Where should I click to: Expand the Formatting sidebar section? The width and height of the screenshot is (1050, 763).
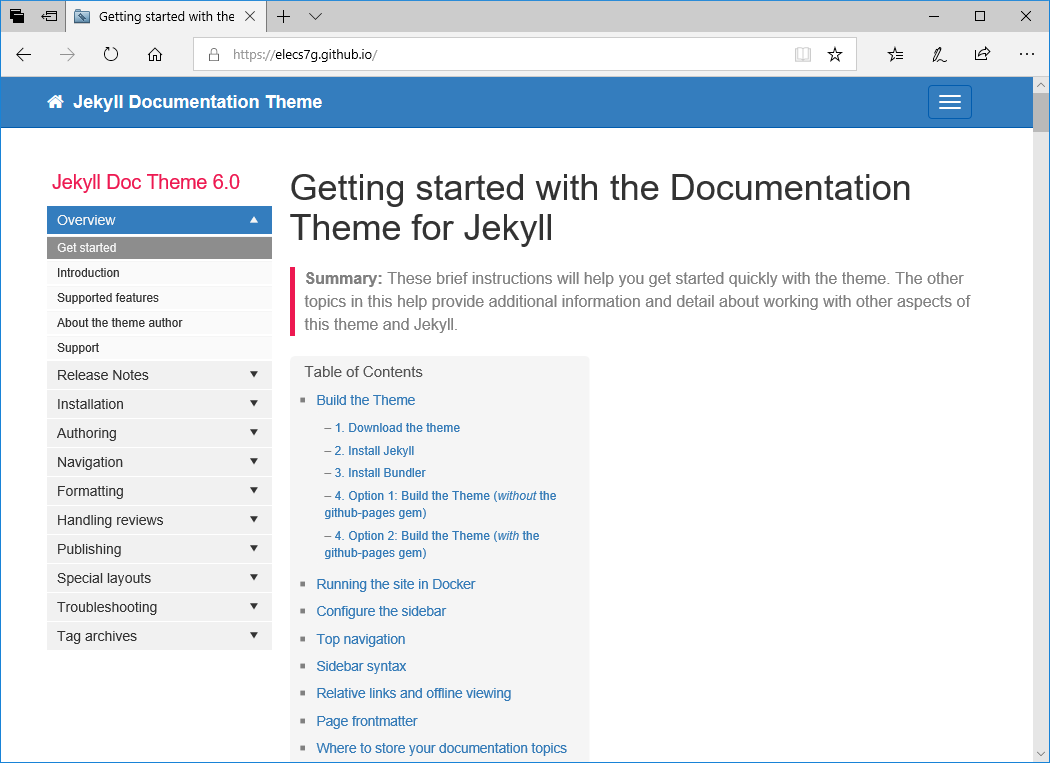[x=159, y=491]
